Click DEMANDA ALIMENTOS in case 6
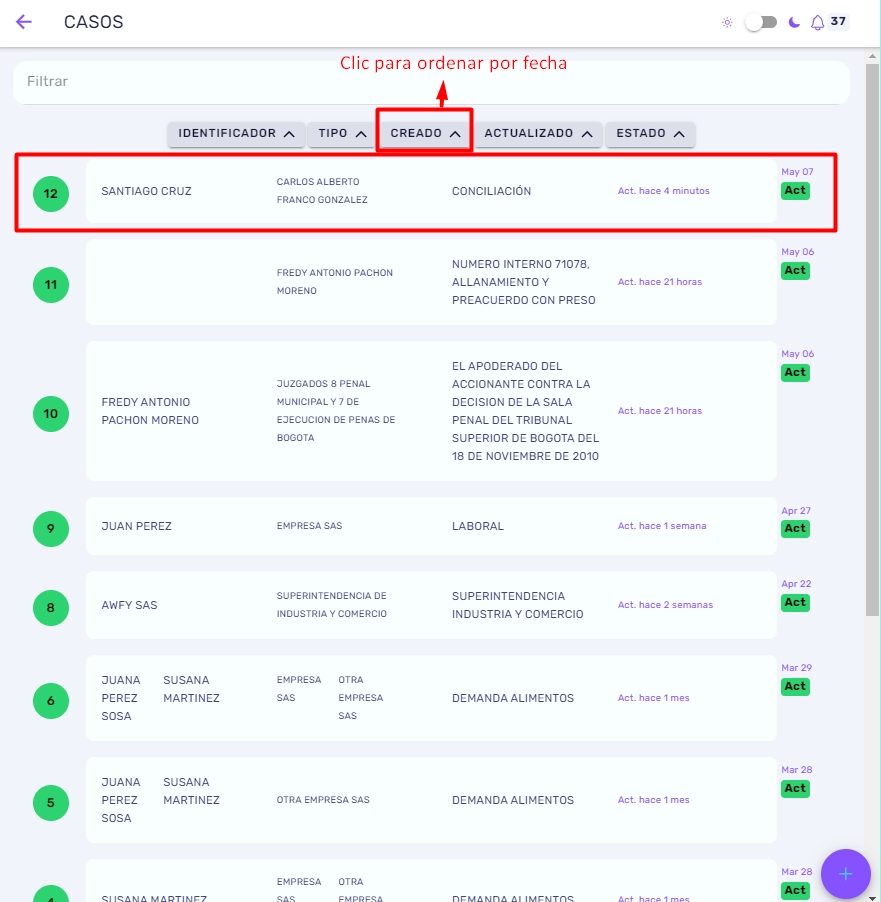Viewport: 881px width, 902px height. pyautogui.click(x=513, y=698)
